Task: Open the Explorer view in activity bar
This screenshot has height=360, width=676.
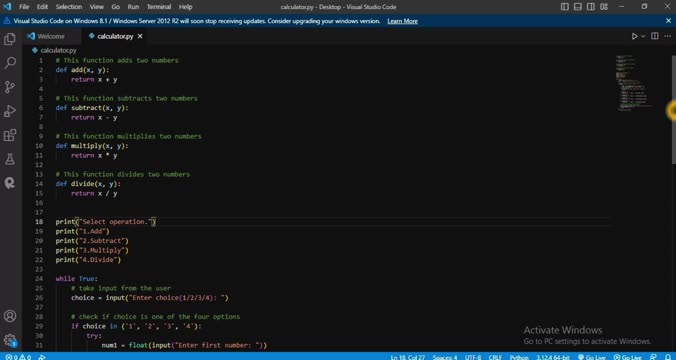Action: pyautogui.click(x=9, y=39)
